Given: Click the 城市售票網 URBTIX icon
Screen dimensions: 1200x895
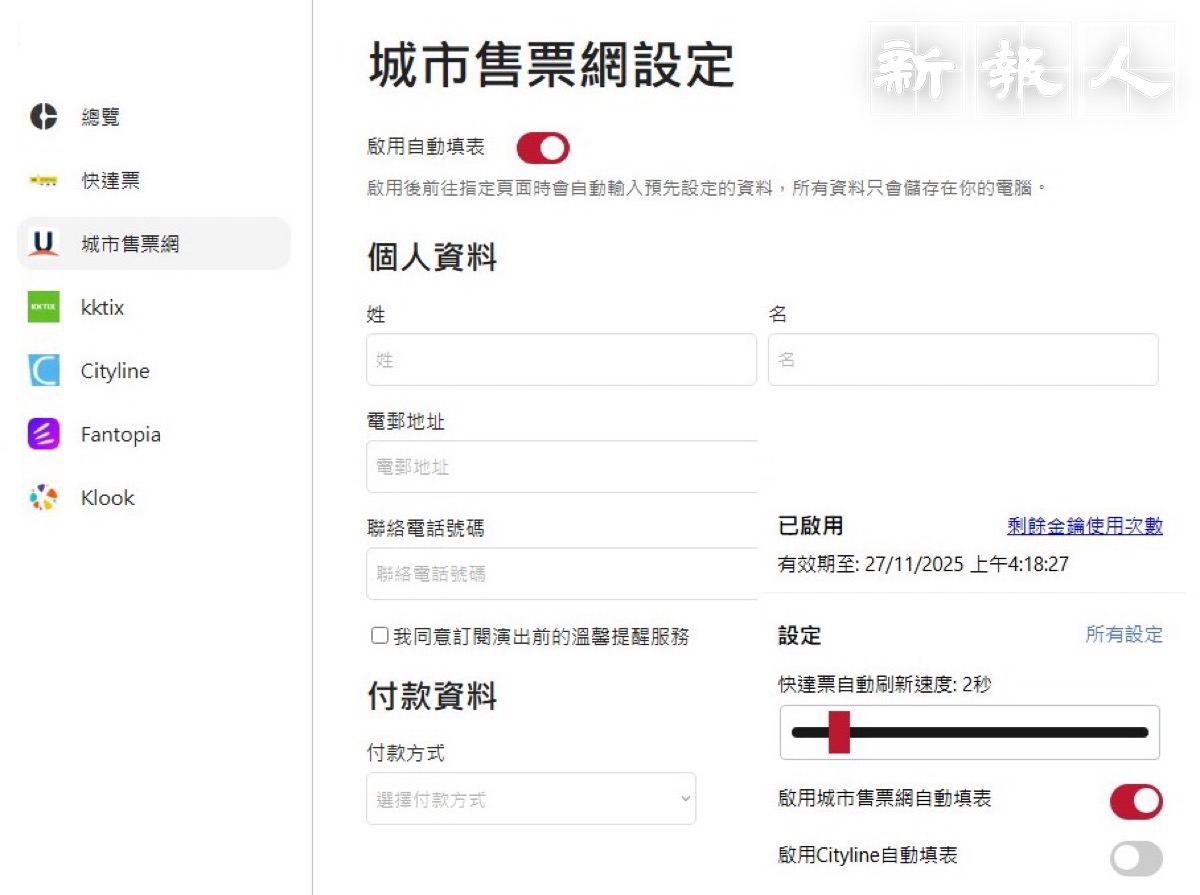Looking at the screenshot, I should [43, 243].
